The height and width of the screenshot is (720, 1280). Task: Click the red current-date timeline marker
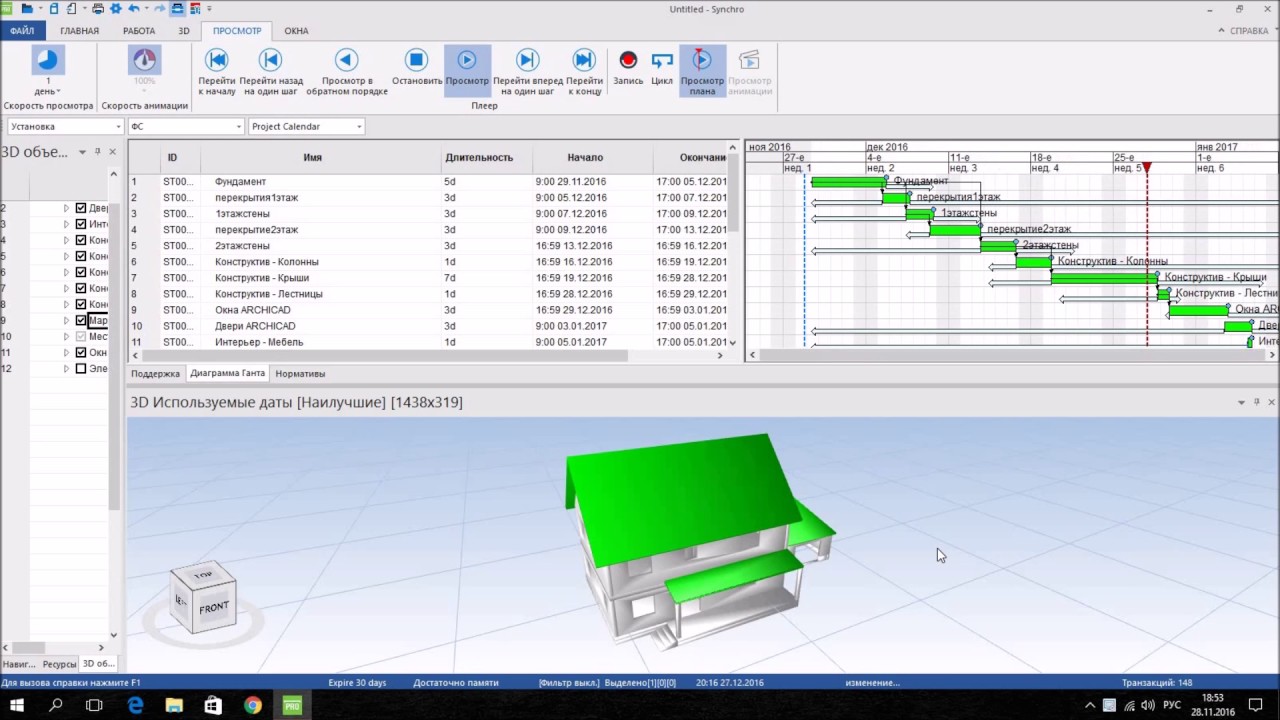(x=1147, y=168)
